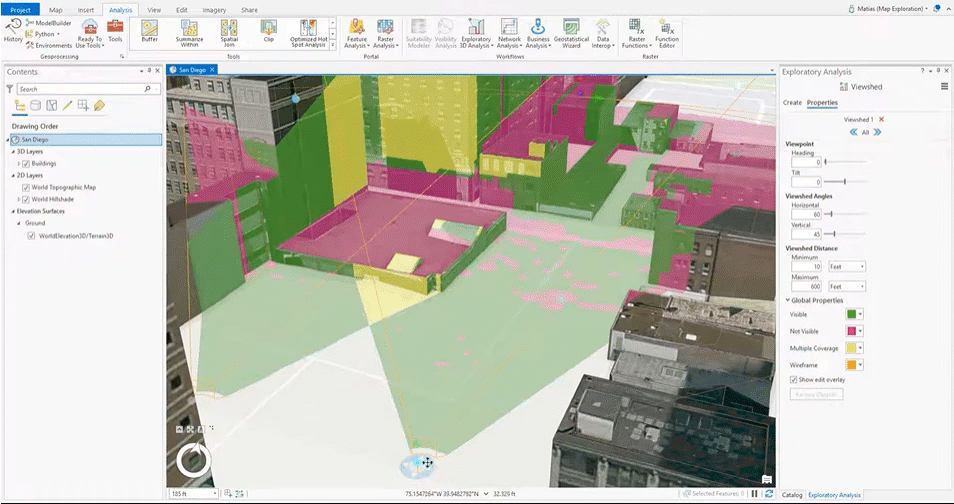
Task: Switch to the View ribbon tab
Action: pos(154,10)
